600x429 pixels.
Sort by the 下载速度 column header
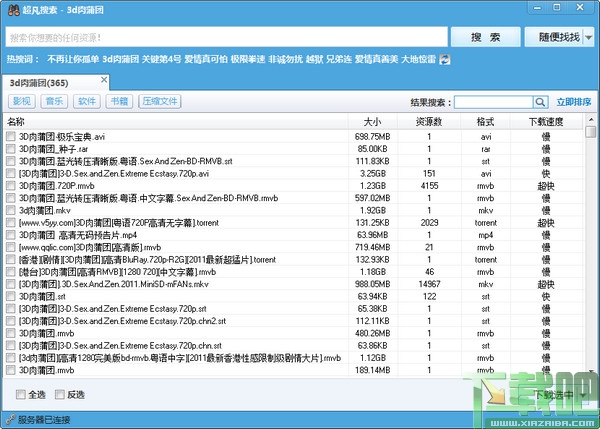[546, 122]
